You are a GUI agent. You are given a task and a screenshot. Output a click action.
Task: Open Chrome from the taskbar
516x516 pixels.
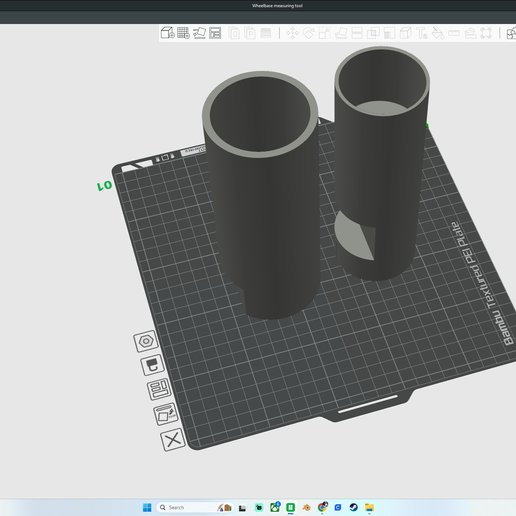[x=322, y=507]
